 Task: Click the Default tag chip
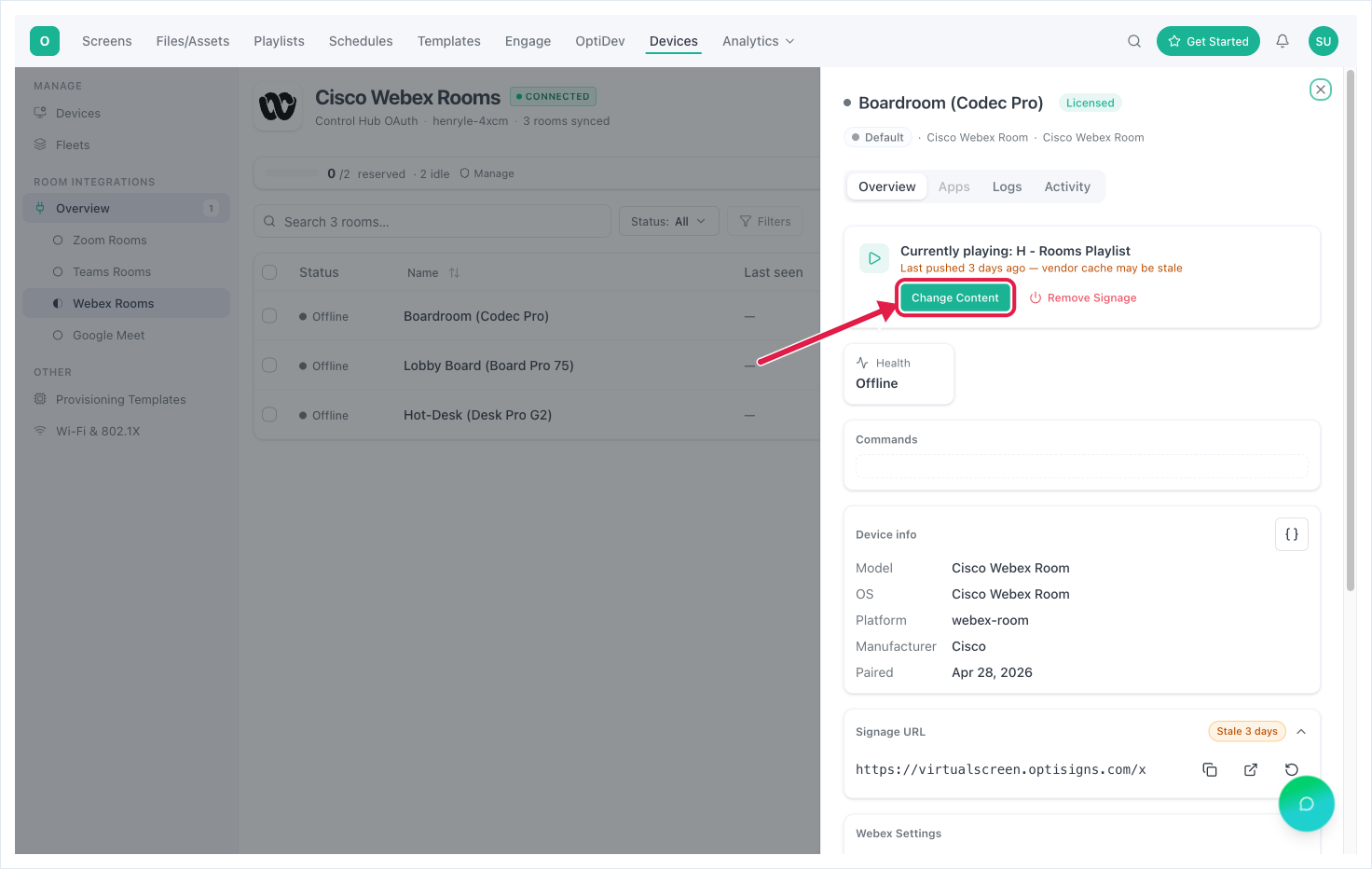coord(876,137)
